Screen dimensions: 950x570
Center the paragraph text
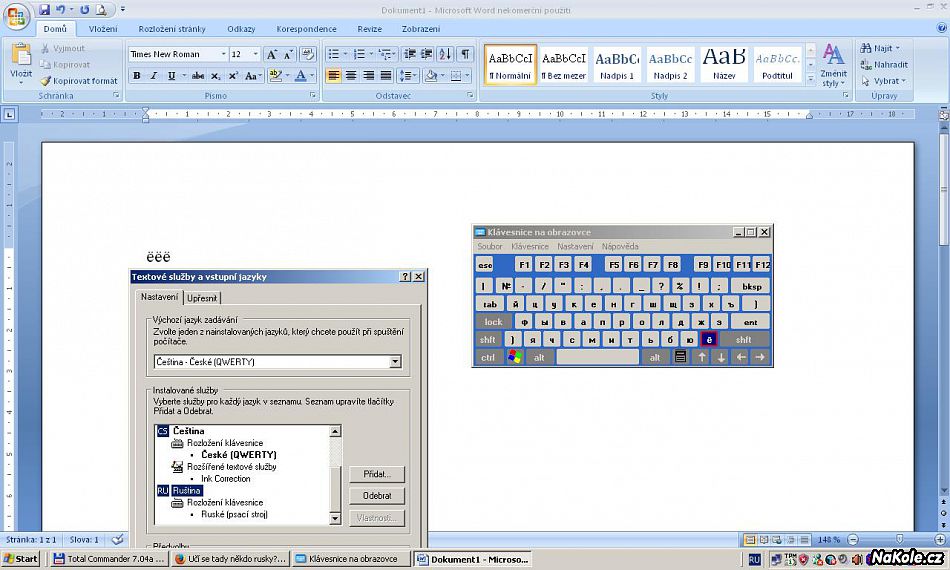(351, 76)
